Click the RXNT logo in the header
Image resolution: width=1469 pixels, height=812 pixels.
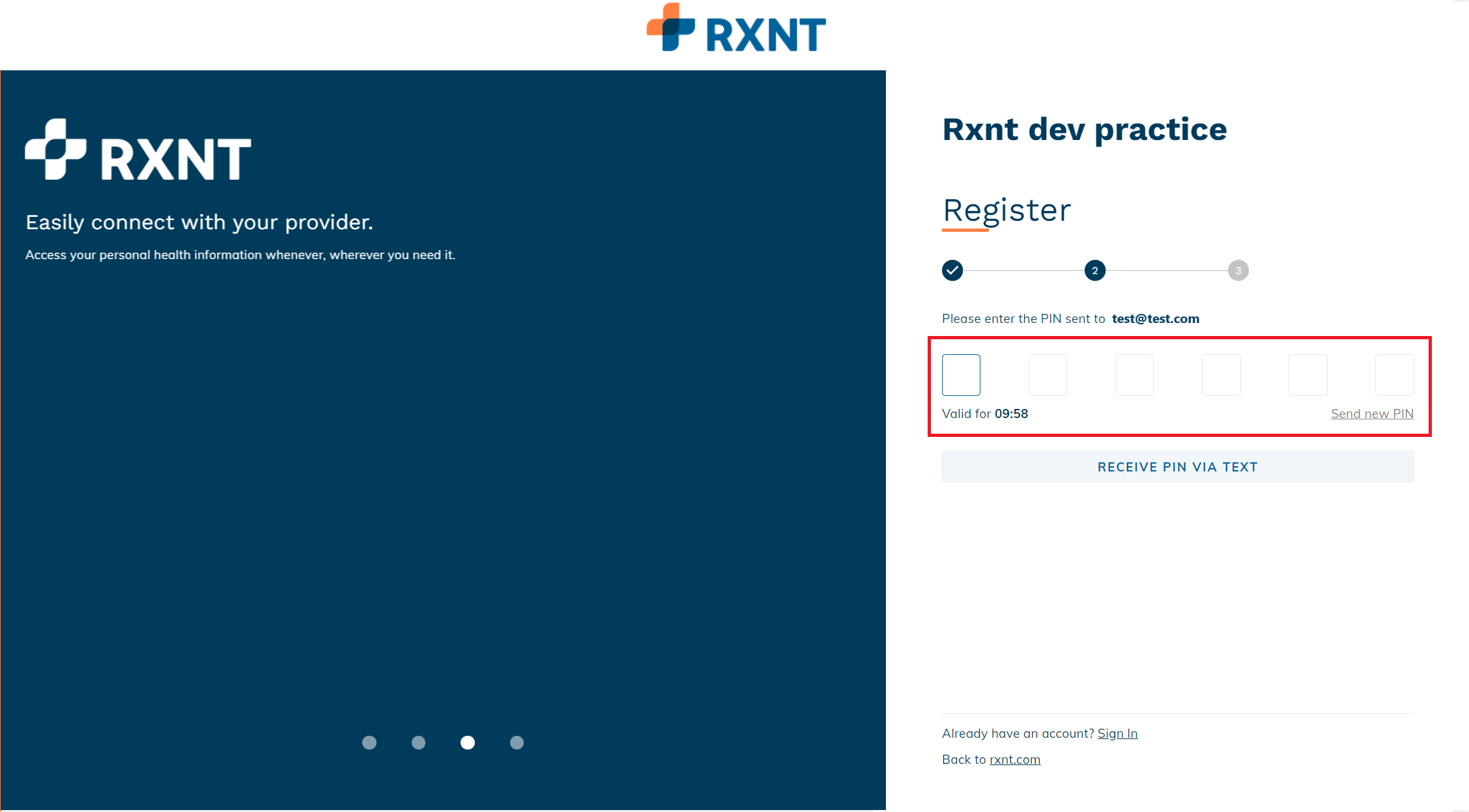[x=736, y=28]
